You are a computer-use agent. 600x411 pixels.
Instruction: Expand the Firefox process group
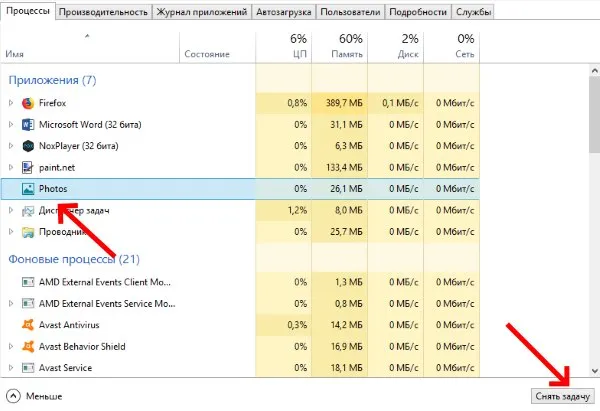11,103
